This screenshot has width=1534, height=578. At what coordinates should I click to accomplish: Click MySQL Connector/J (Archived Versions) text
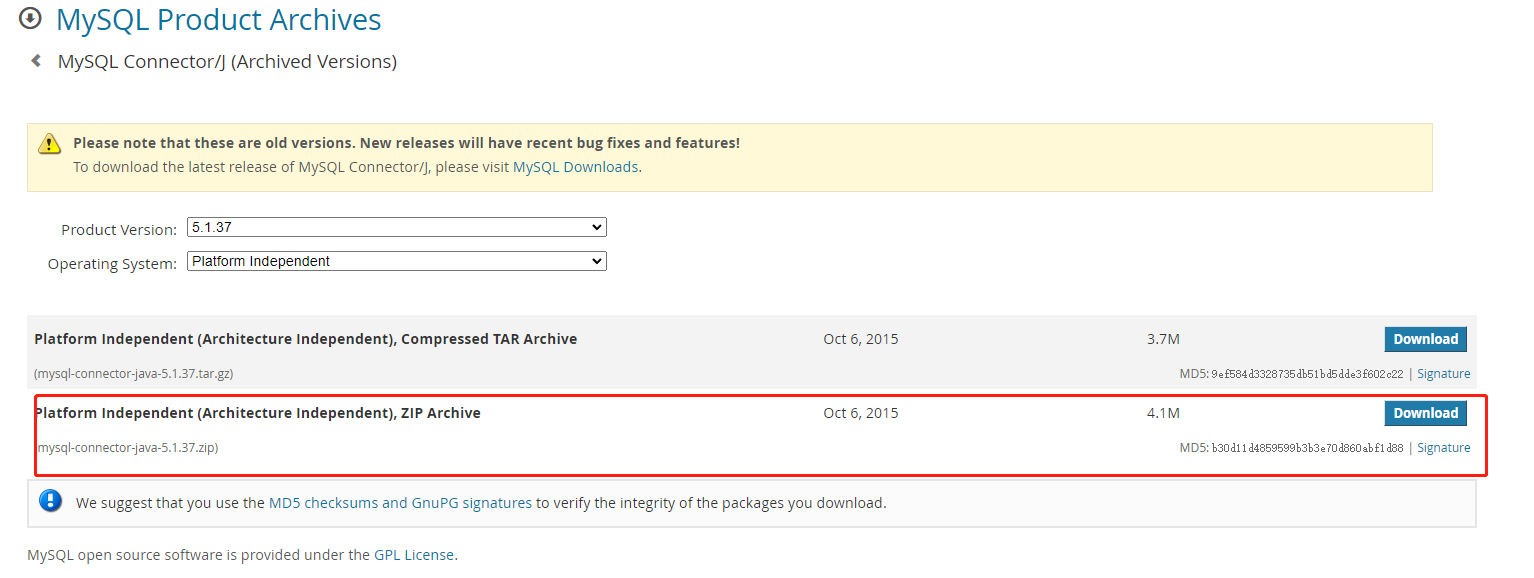click(x=227, y=62)
